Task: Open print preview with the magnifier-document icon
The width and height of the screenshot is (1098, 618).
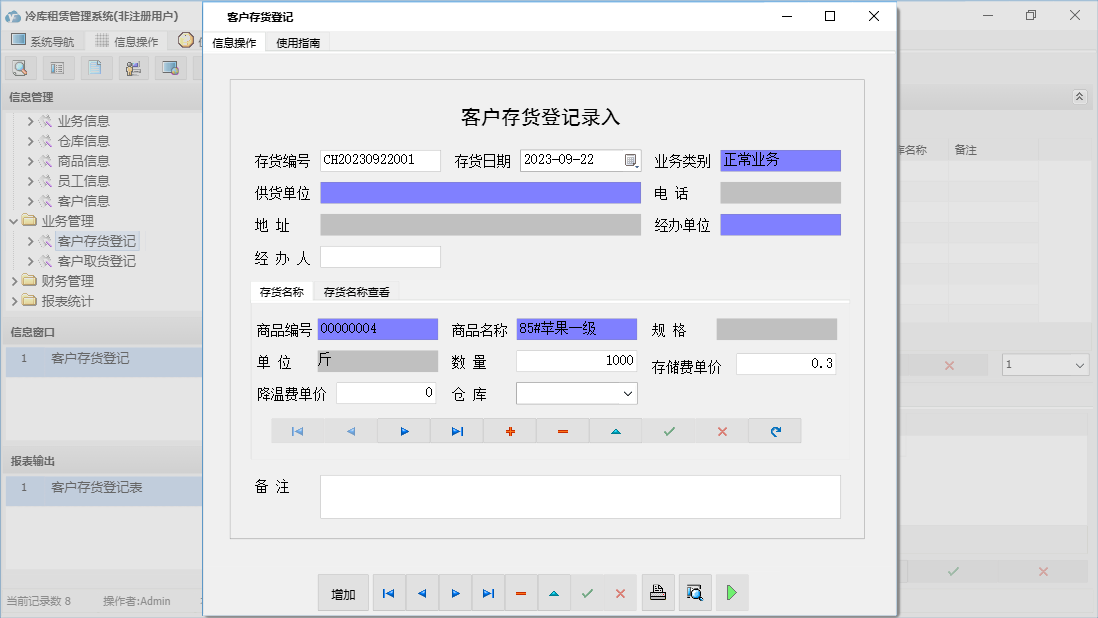Action: (x=694, y=592)
